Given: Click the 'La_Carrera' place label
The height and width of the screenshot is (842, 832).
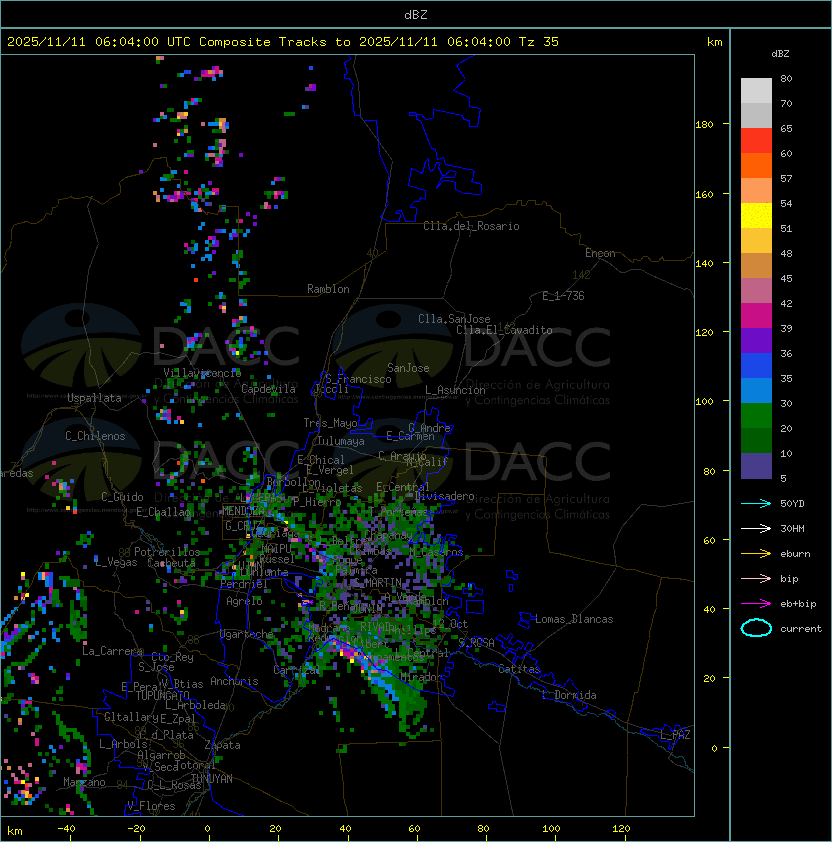Looking at the screenshot, I should pos(112,651).
